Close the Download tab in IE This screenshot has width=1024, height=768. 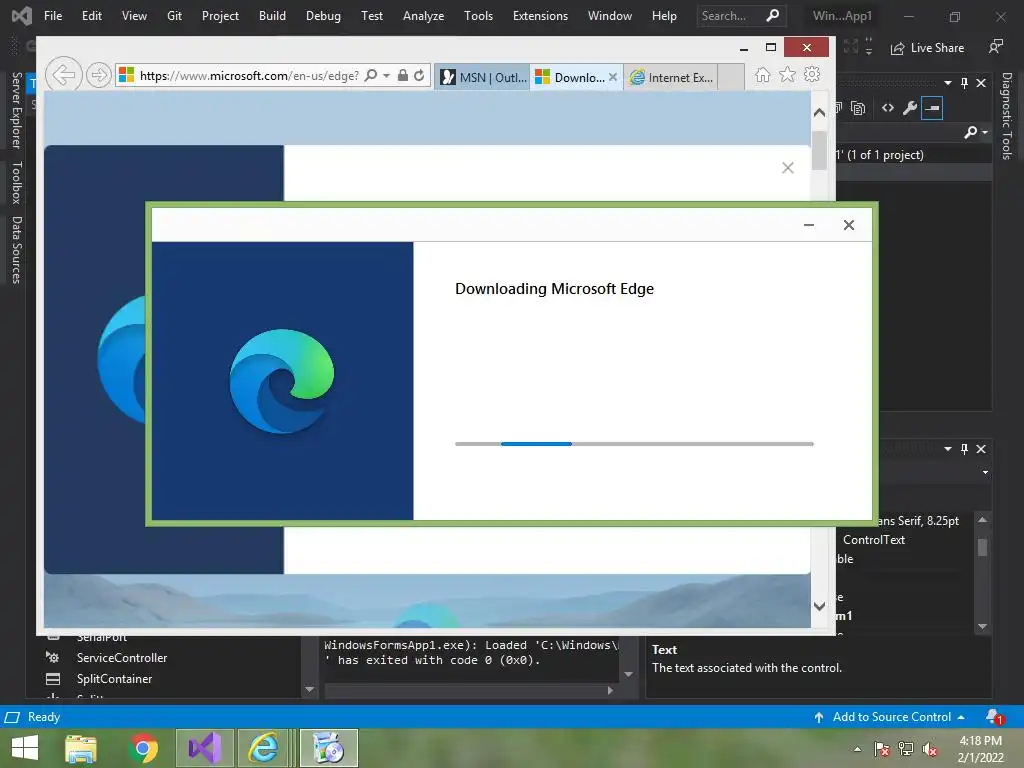[x=613, y=77]
